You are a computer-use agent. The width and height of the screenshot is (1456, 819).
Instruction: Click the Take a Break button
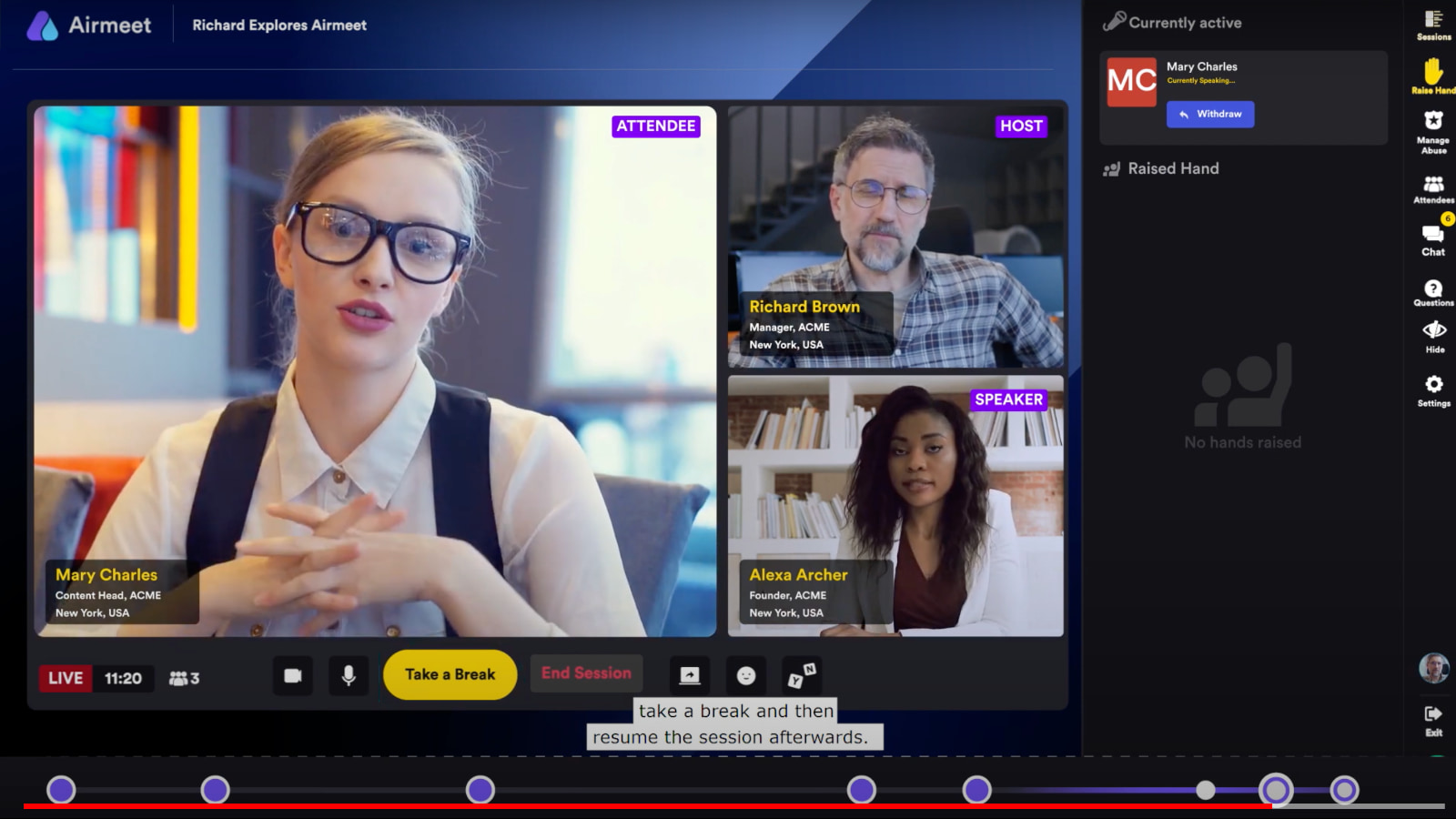[450, 674]
